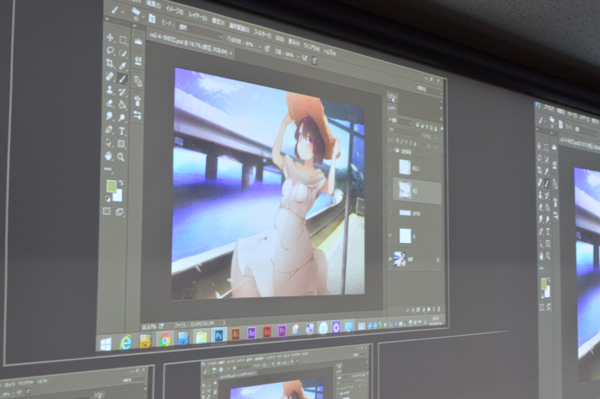
Task: Toggle visibility of the white fill layer
Action: click(x=390, y=236)
